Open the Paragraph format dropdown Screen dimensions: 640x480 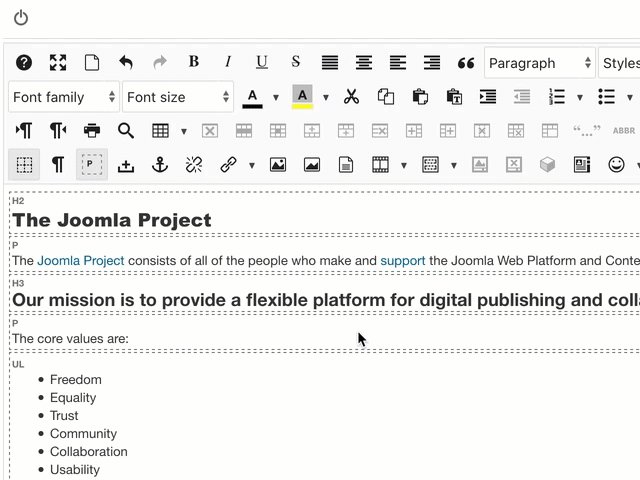pyautogui.click(x=540, y=63)
